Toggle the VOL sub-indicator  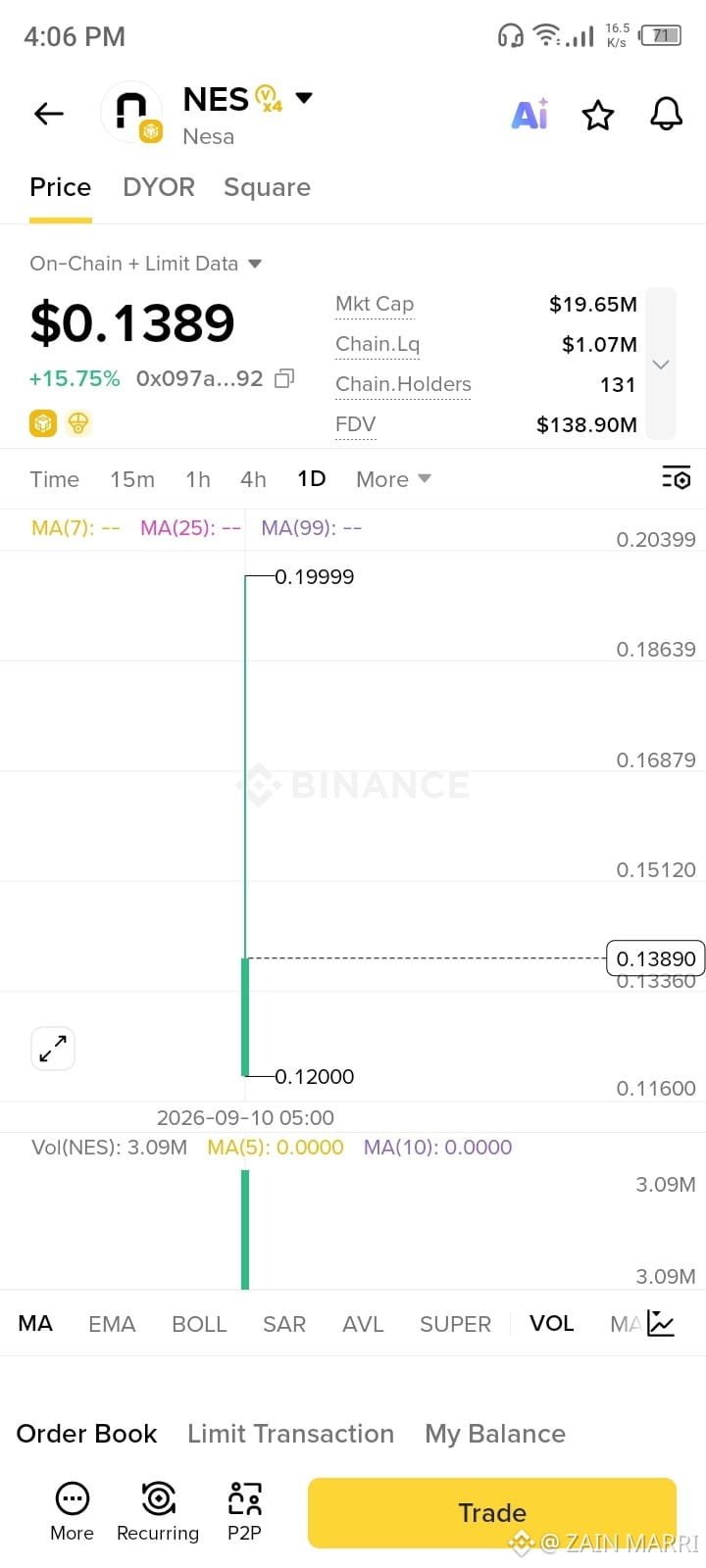point(552,1324)
